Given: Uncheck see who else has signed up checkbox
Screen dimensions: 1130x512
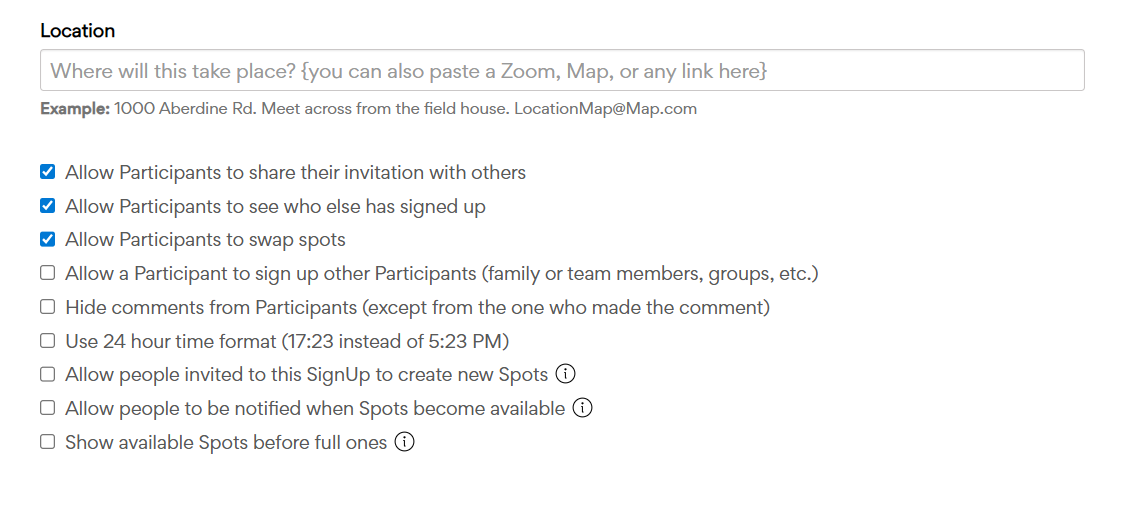Looking at the screenshot, I should tap(47, 206).
